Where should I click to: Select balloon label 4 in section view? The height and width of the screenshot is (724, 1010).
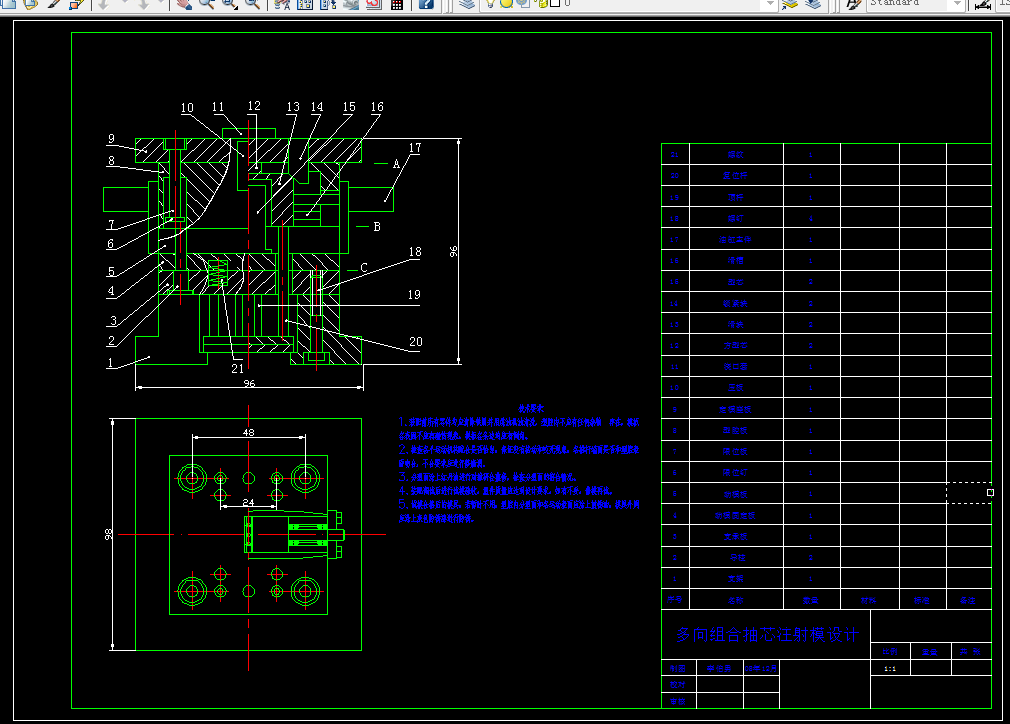click(111, 291)
